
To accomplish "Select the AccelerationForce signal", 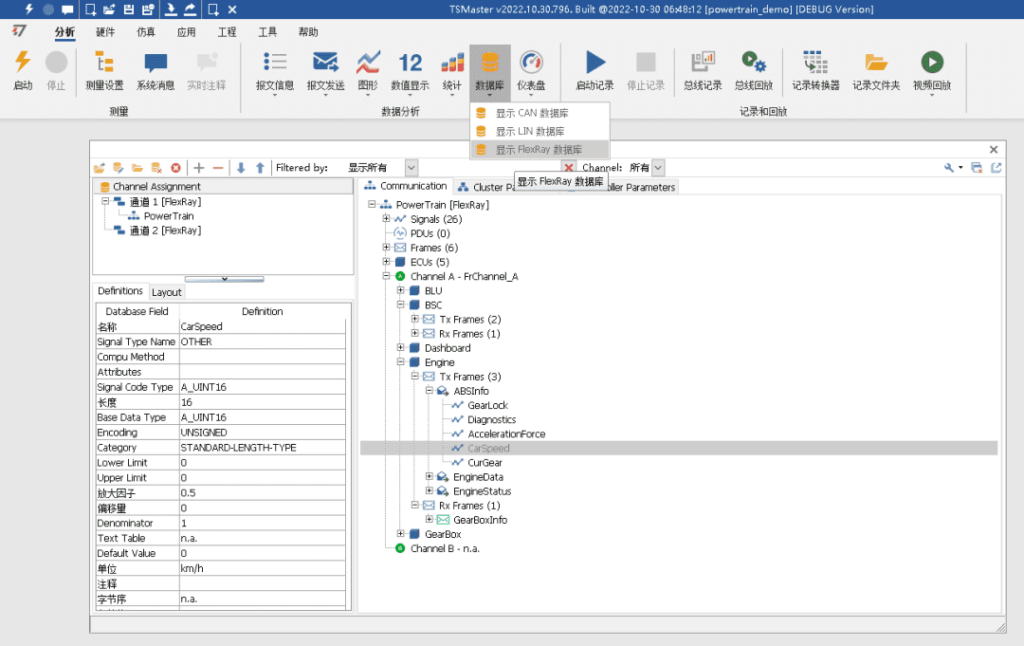I will click(506, 434).
